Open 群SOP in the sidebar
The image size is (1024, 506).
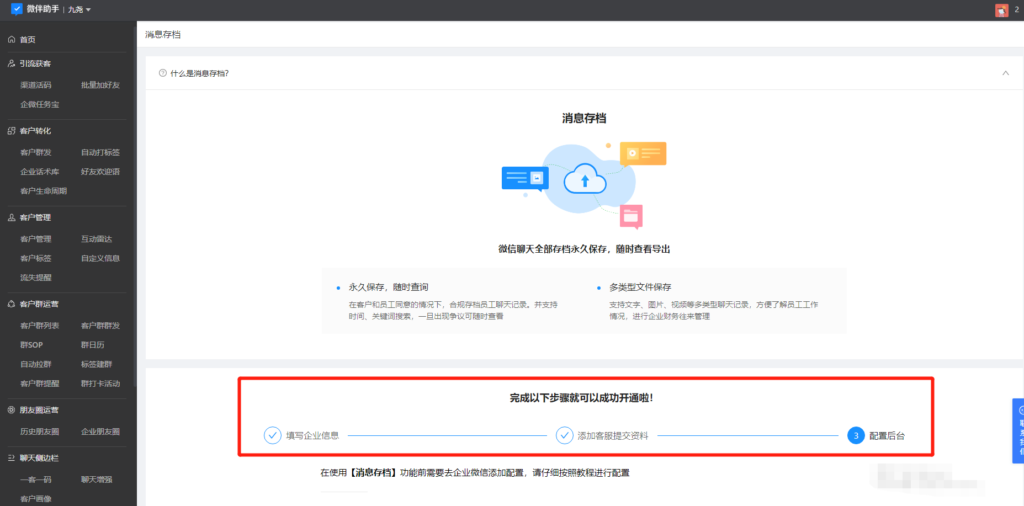click(31, 345)
